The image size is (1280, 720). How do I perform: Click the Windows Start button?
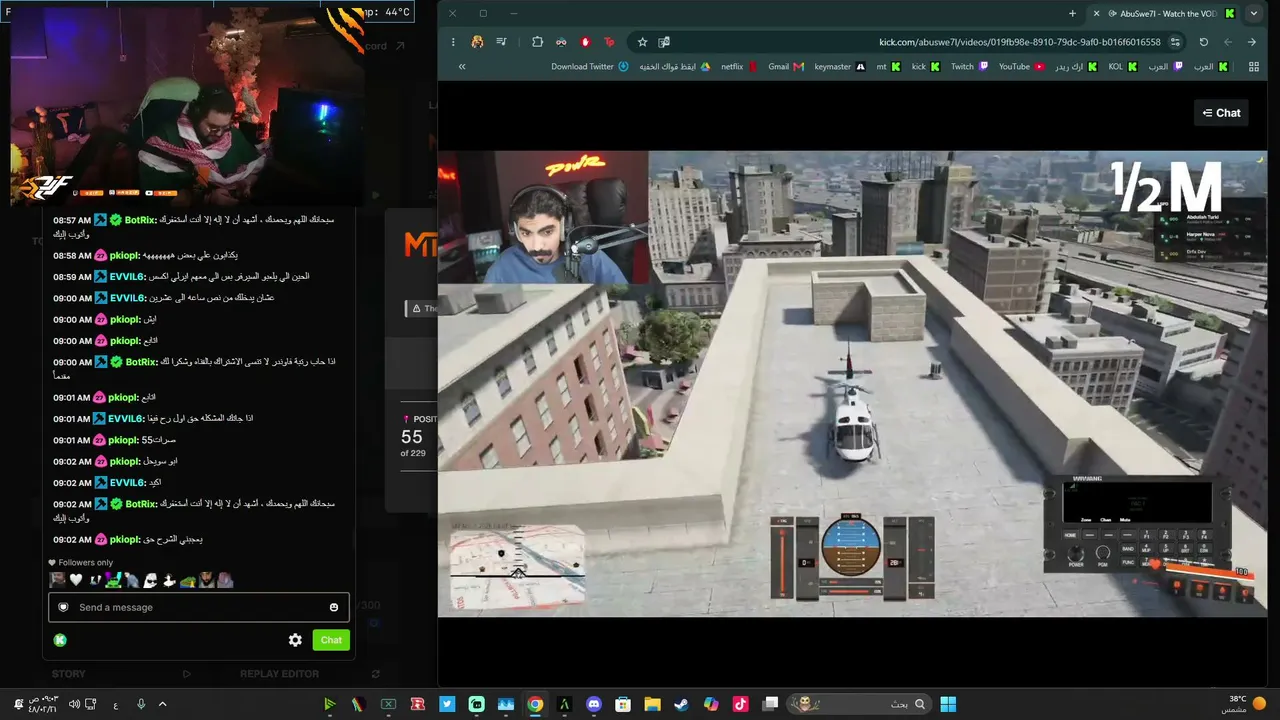947,704
